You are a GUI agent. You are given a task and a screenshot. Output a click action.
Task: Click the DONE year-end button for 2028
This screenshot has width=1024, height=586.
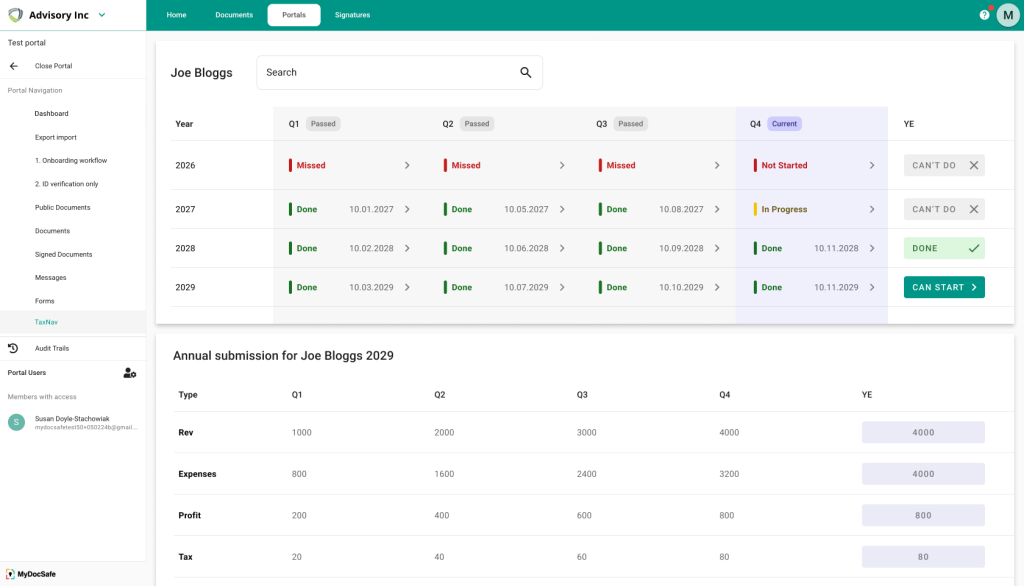click(943, 248)
